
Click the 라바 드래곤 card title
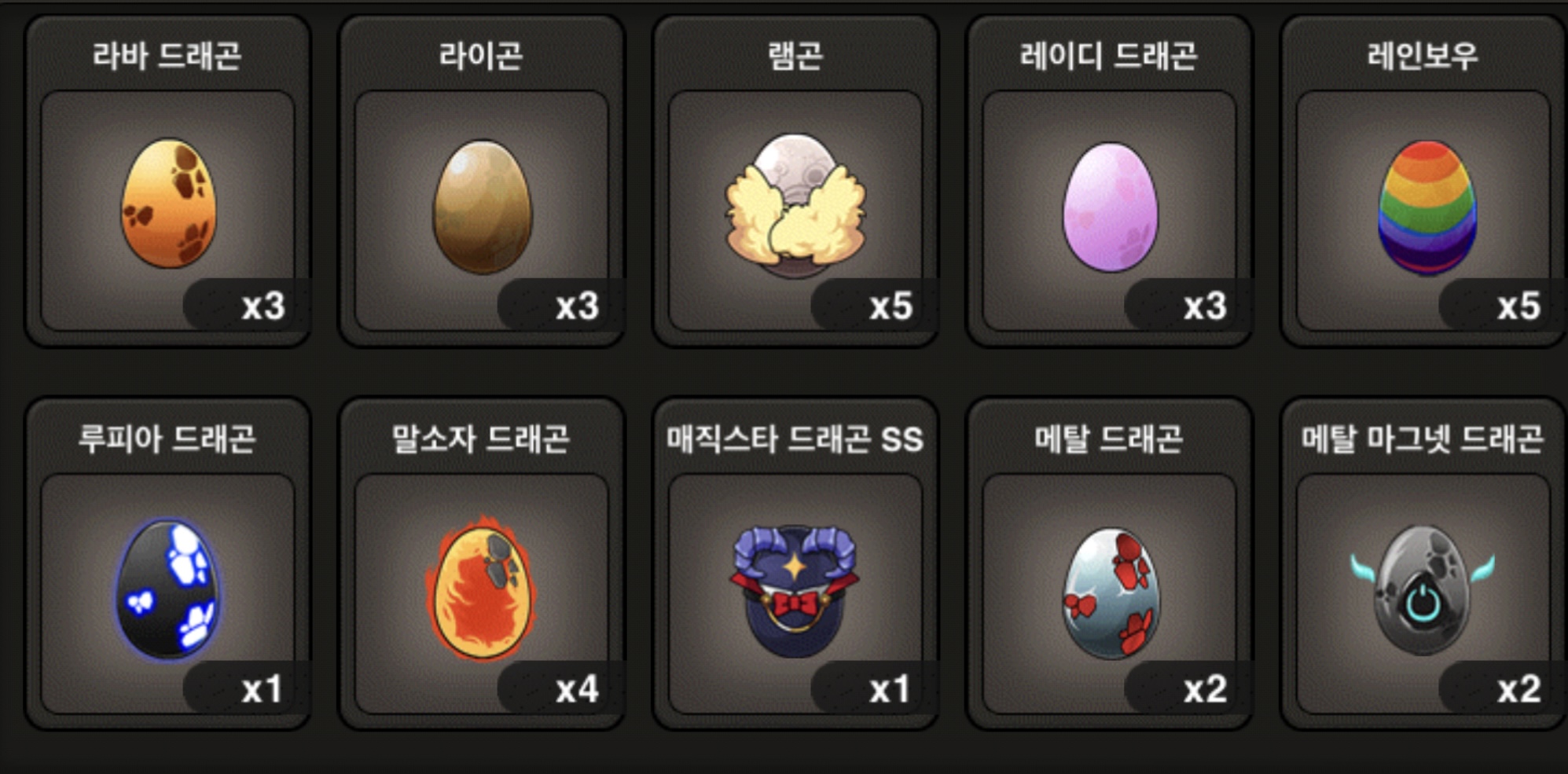[167, 56]
